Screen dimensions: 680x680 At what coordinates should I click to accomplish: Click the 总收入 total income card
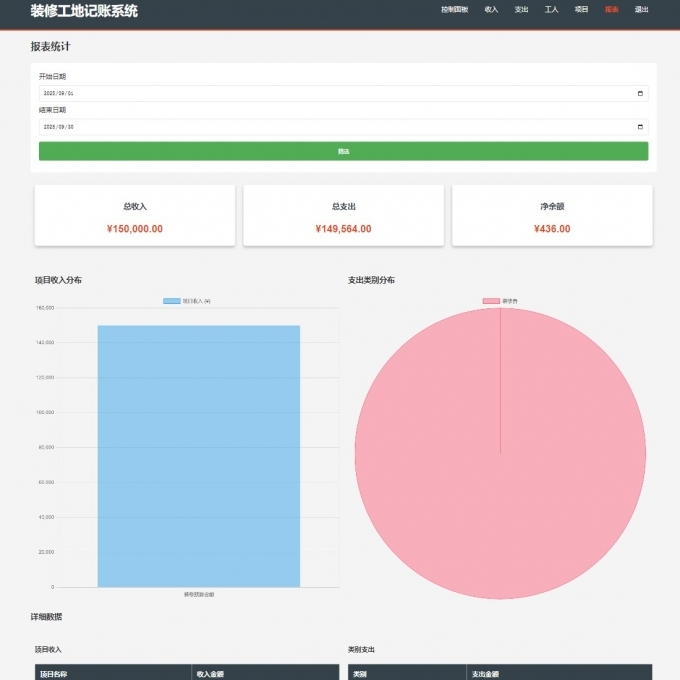135,216
